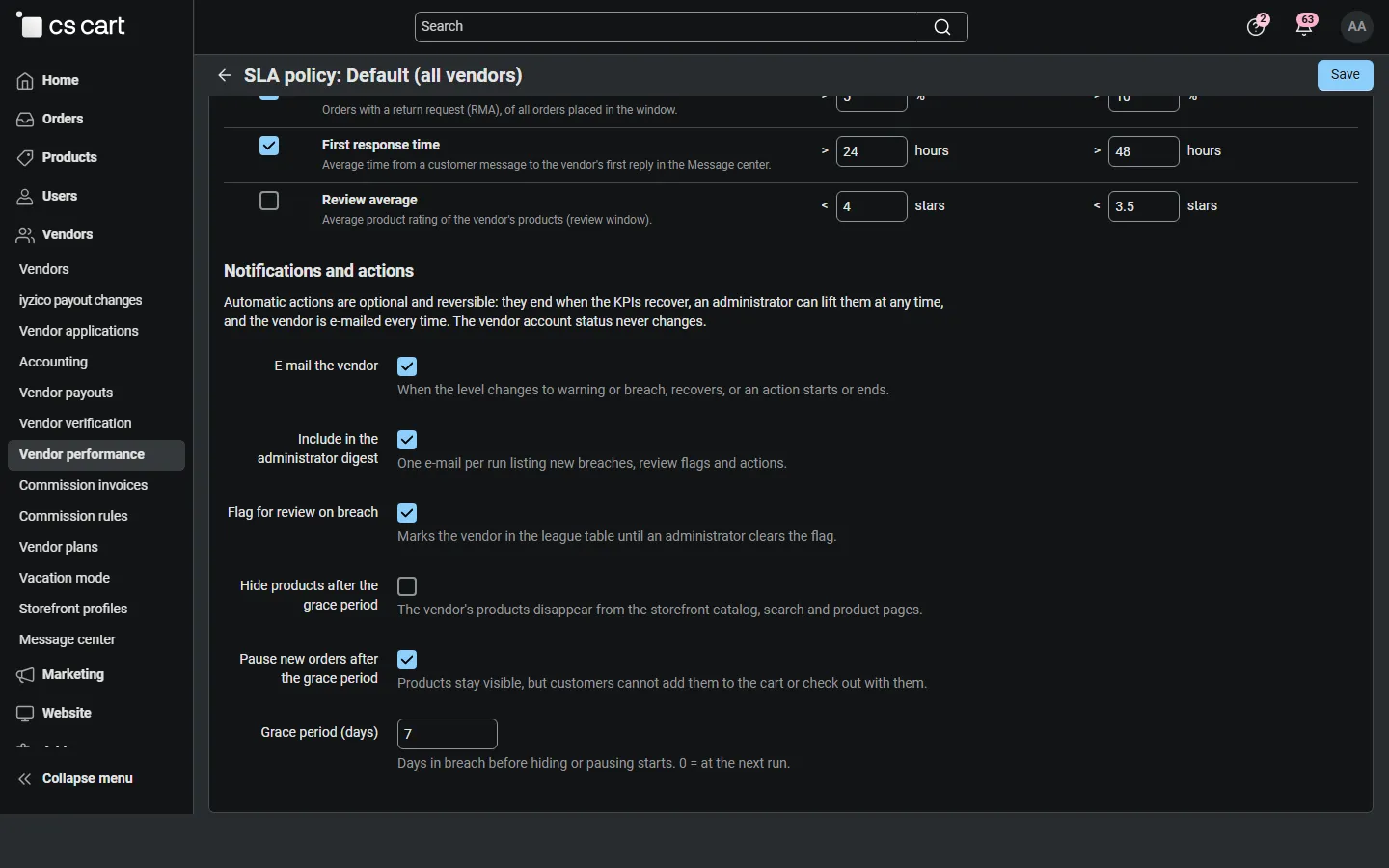The image size is (1389, 868).
Task: Open the AA user avatar menu
Action: (1357, 27)
